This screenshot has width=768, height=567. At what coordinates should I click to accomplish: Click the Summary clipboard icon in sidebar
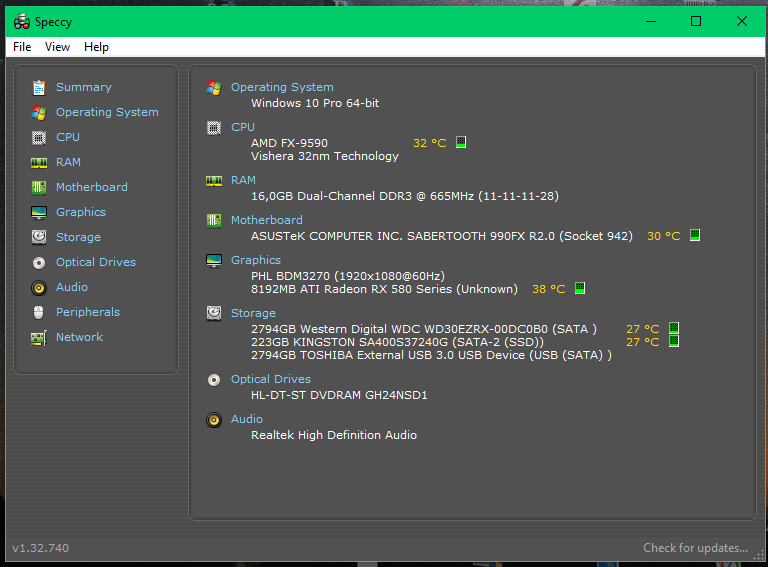(x=39, y=88)
